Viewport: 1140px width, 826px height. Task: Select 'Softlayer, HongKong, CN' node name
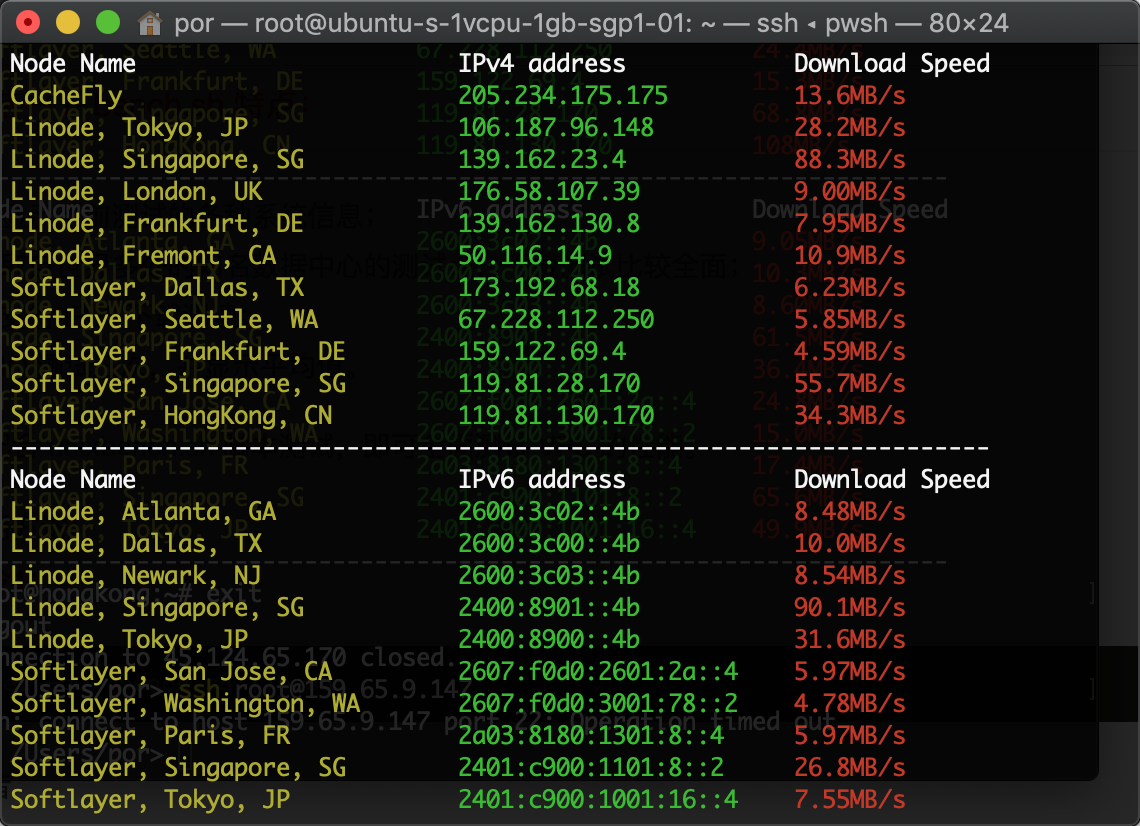pos(171,416)
